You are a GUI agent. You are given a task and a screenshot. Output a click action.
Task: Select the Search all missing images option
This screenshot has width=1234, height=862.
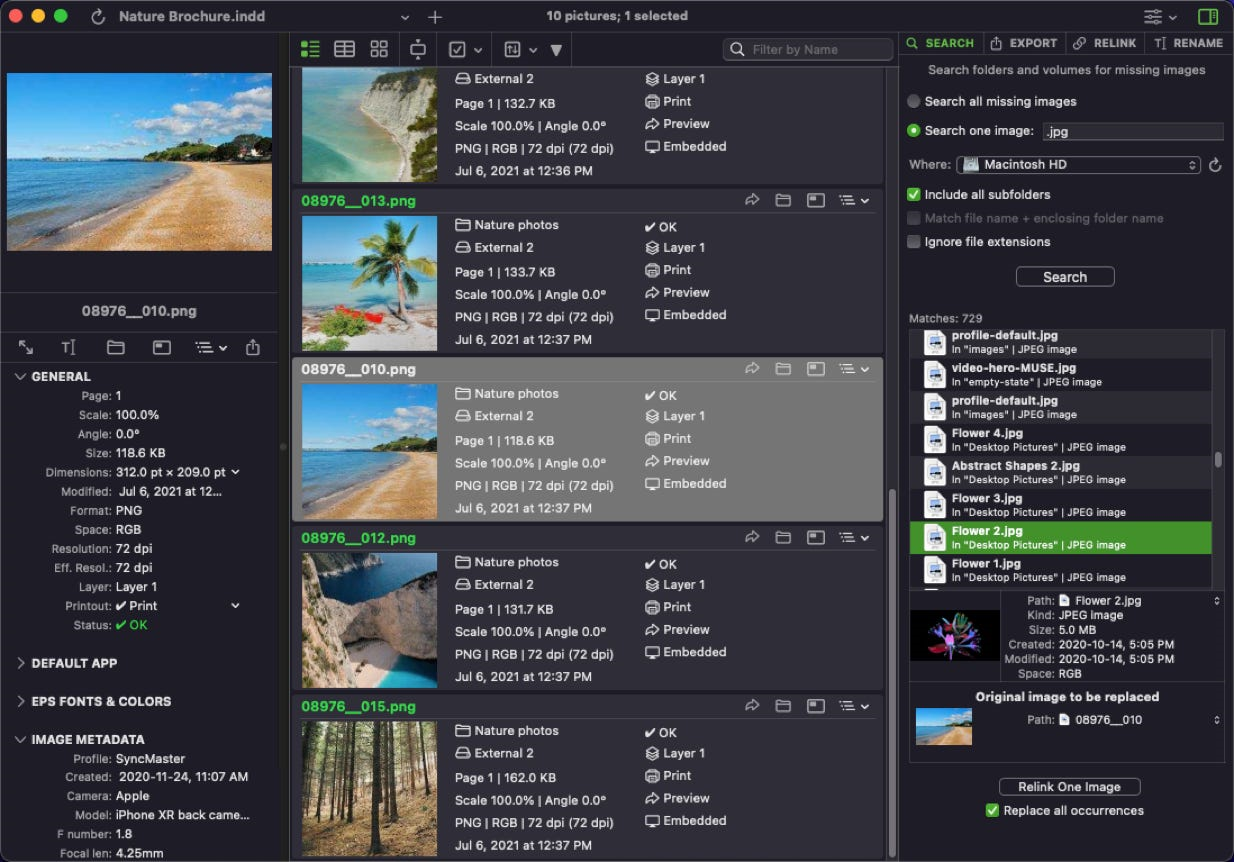click(x=914, y=101)
